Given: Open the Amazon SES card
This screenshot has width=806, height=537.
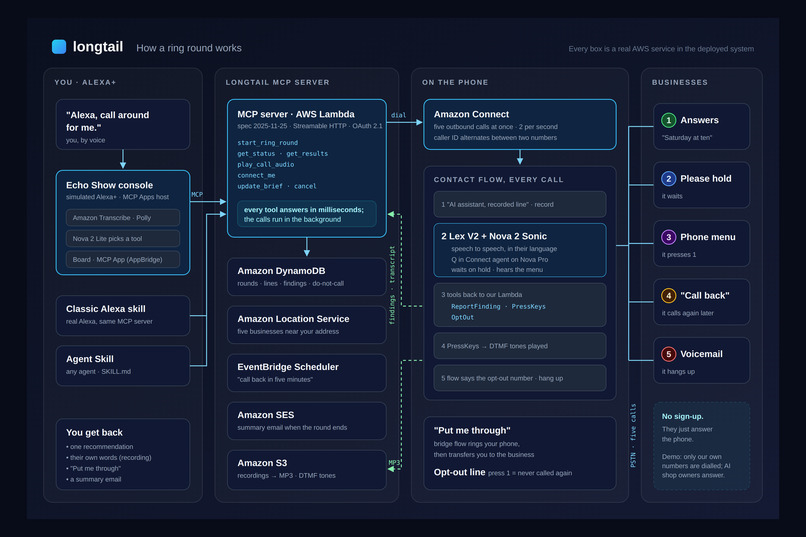Looking at the screenshot, I should pos(306,421).
